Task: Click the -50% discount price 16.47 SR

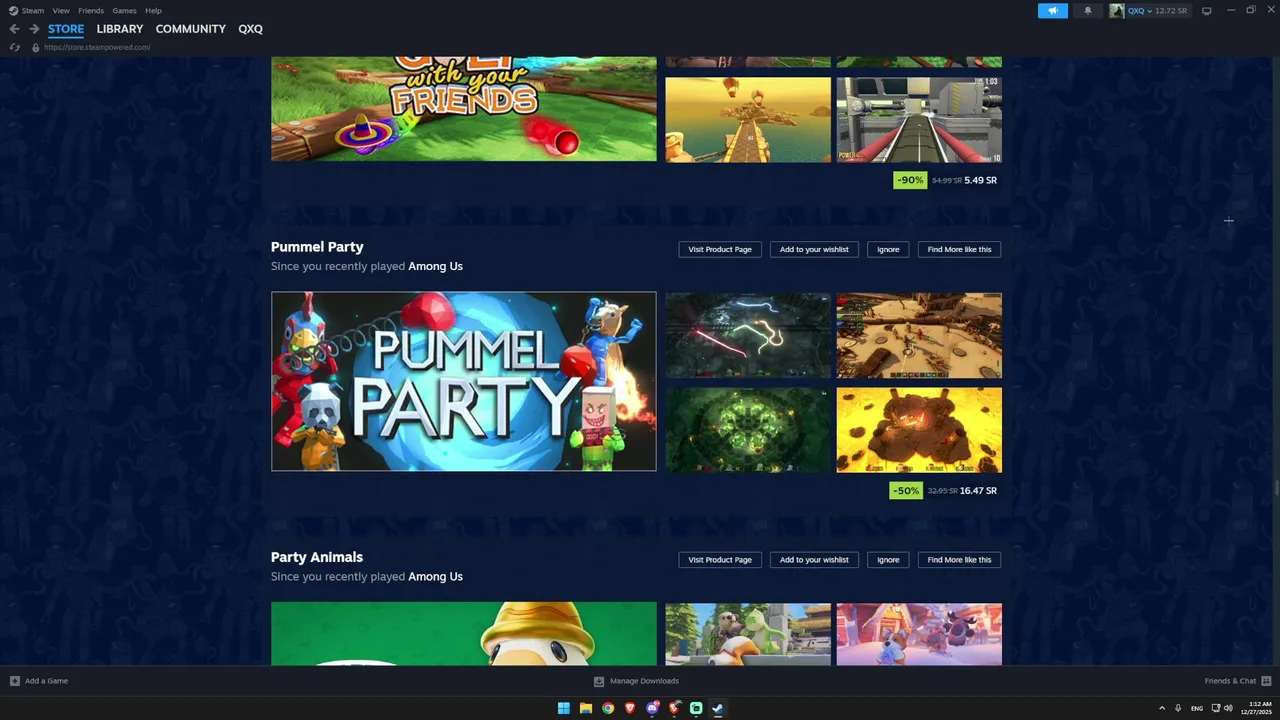Action: click(x=945, y=491)
